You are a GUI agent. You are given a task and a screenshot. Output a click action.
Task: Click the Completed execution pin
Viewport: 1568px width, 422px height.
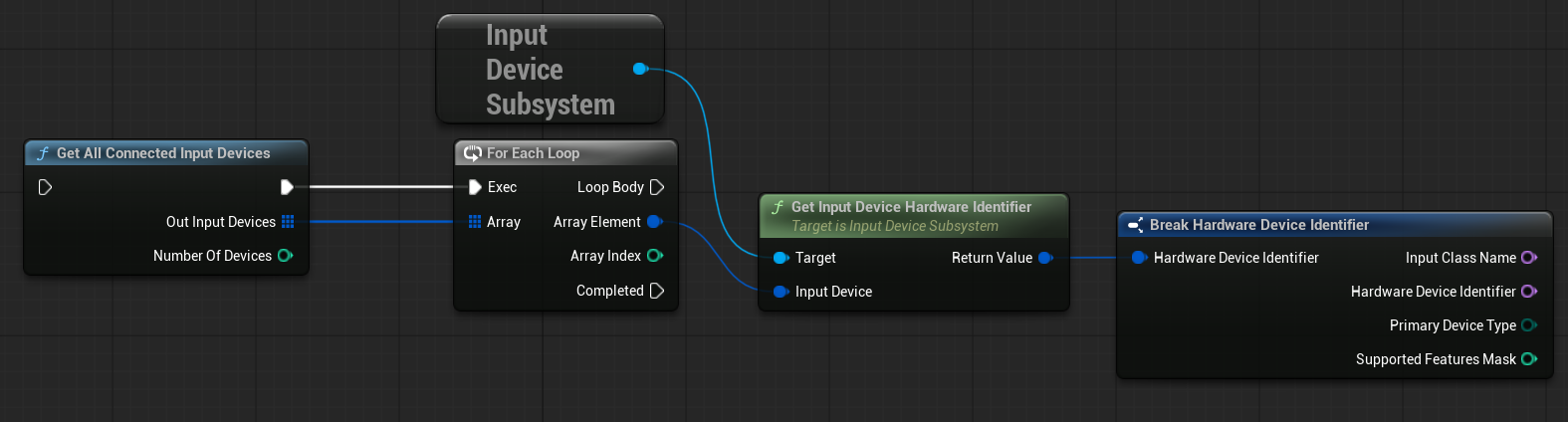pyautogui.click(x=656, y=291)
